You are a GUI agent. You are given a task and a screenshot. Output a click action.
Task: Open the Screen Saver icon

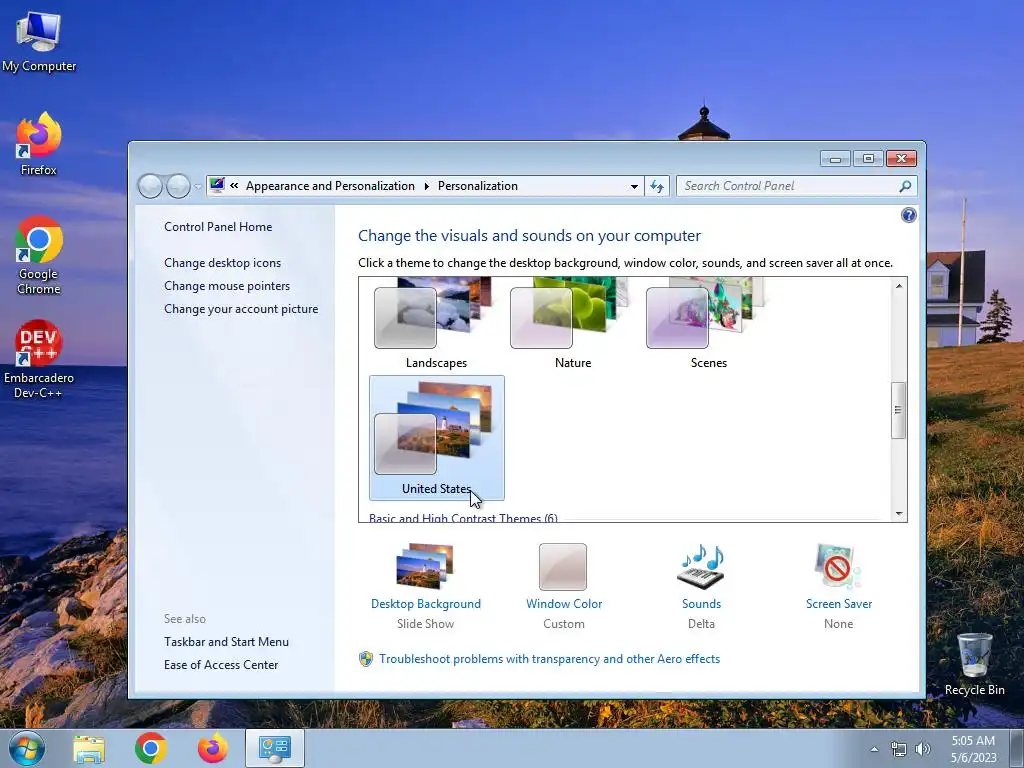coord(838,567)
